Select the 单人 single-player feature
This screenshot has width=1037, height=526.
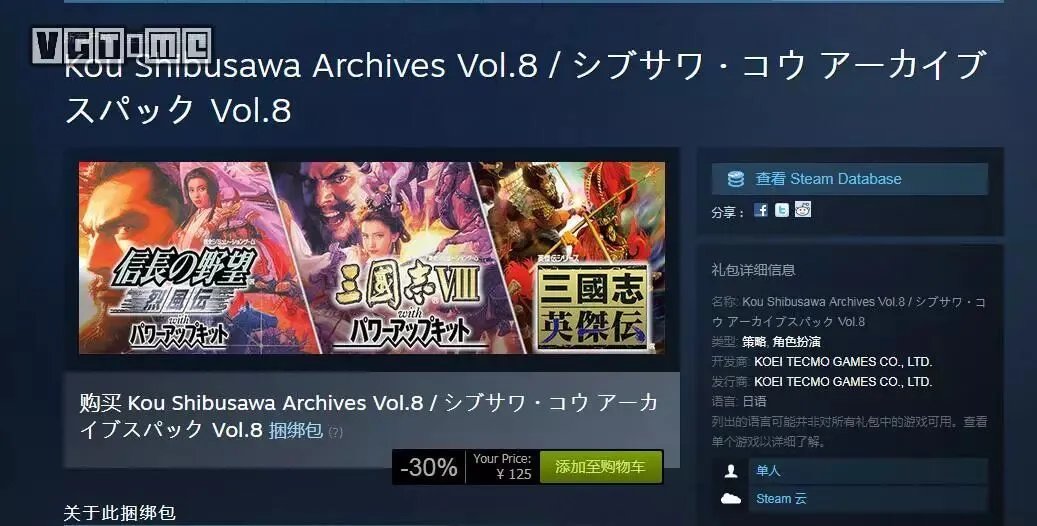768,470
